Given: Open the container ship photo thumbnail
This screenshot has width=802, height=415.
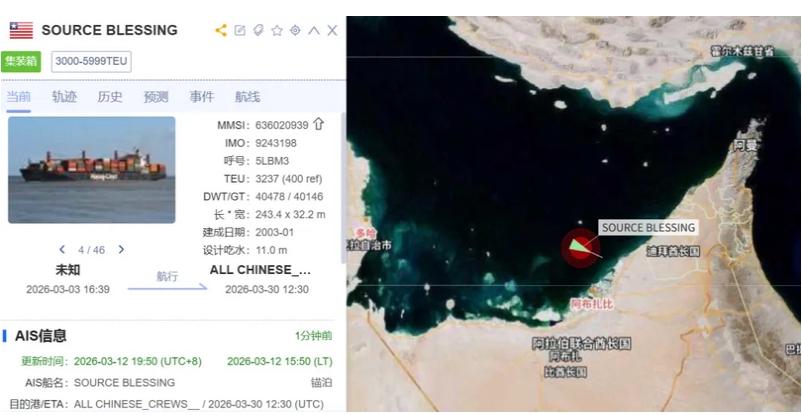Looking at the screenshot, I should tap(92, 170).
